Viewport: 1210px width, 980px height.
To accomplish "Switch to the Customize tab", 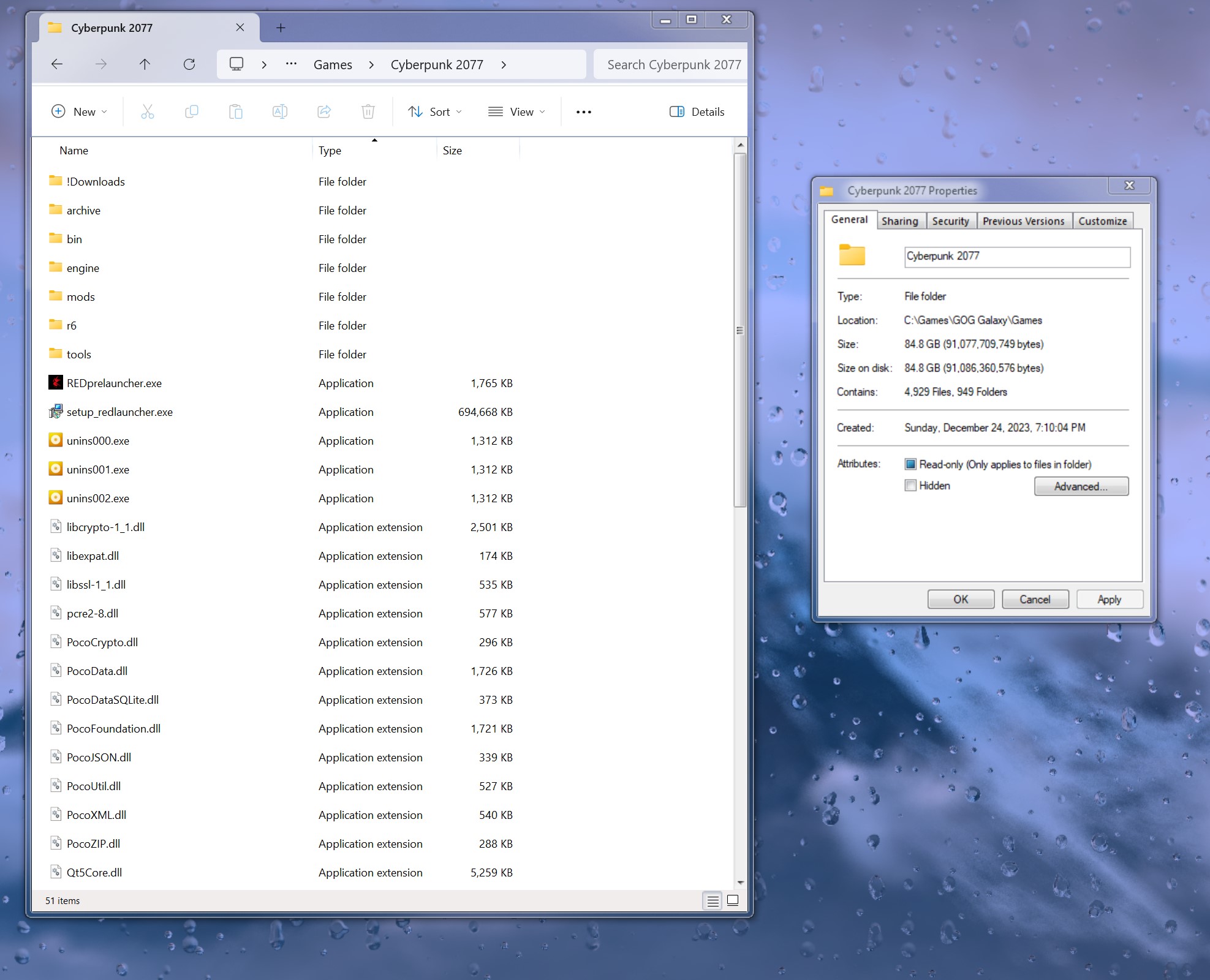I will pos(1102,221).
